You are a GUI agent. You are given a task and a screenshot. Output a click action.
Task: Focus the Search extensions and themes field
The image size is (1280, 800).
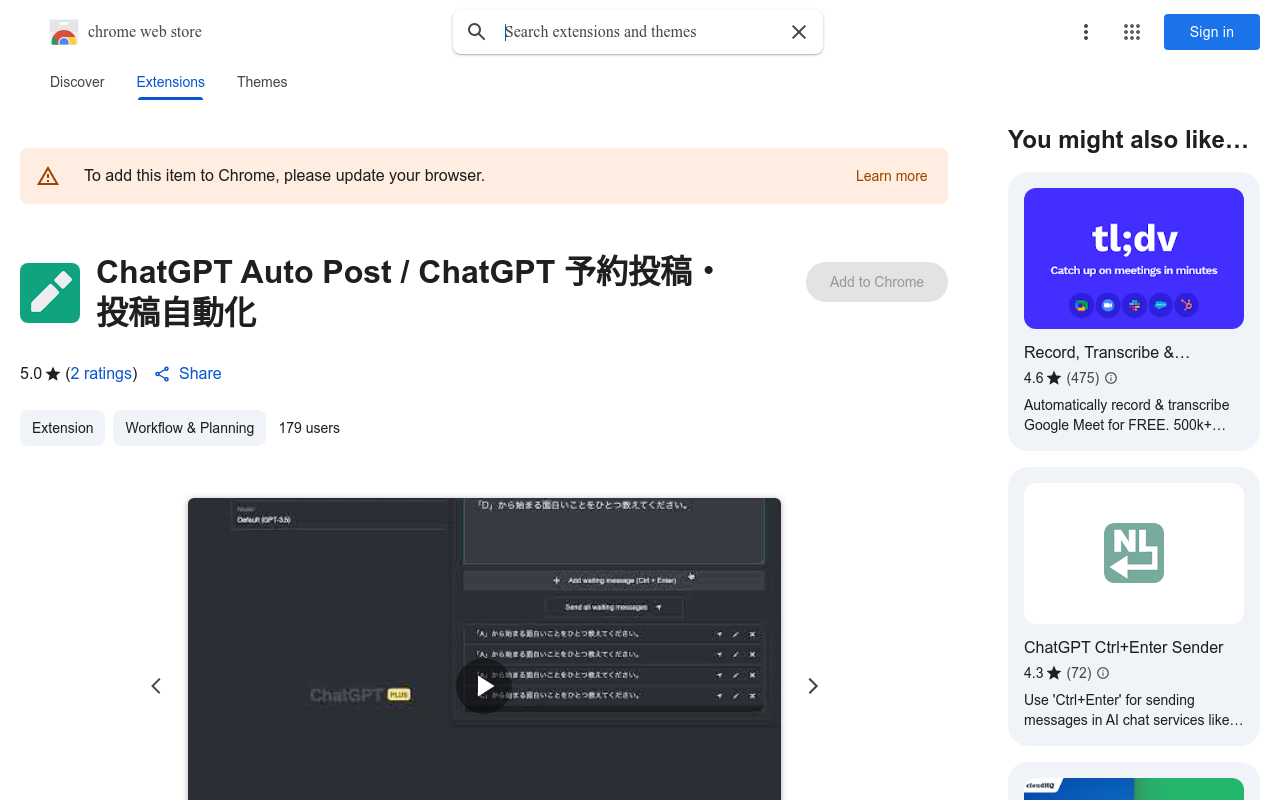(640, 32)
